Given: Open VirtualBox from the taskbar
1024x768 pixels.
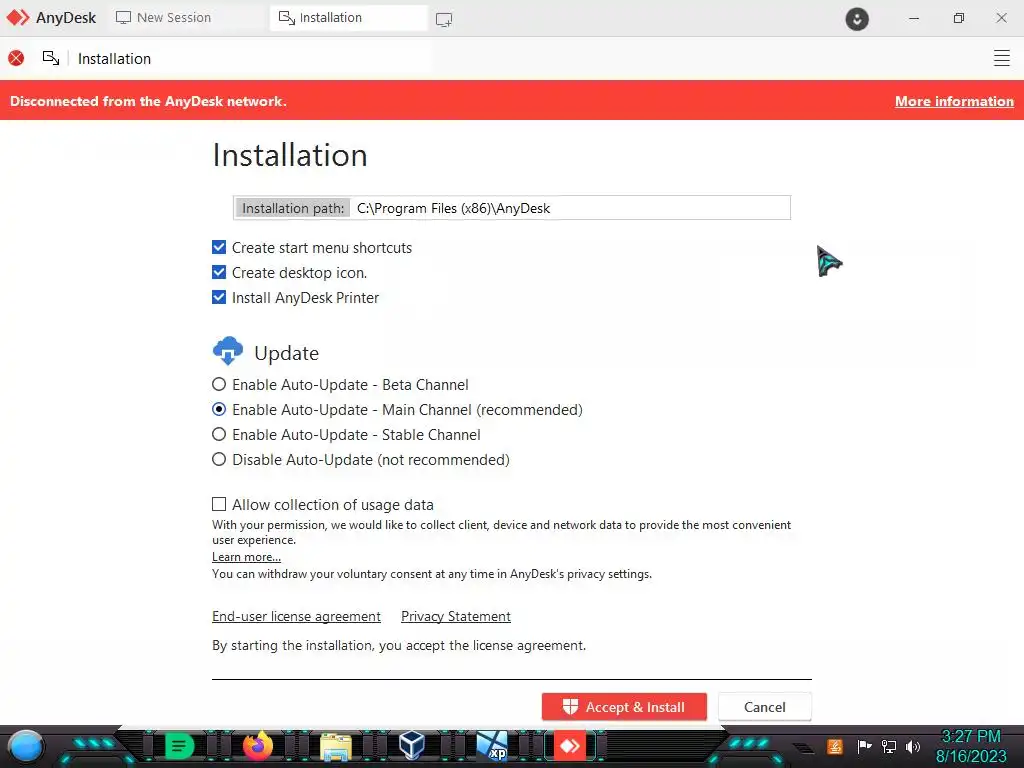Looking at the screenshot, I should [412, 746].
